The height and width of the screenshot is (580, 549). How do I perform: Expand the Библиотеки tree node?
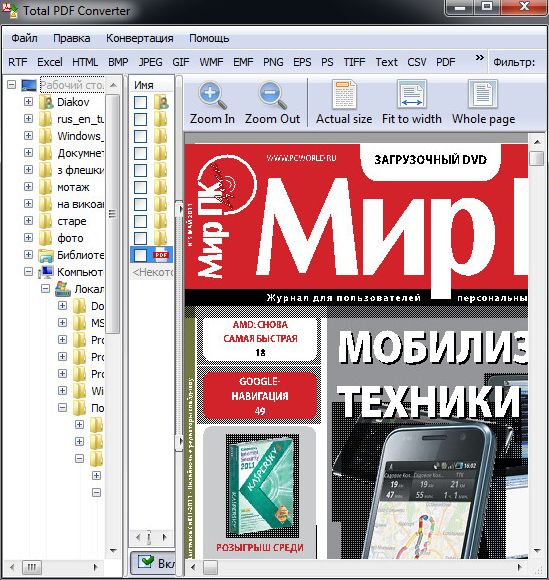pyautogui.click(x=28, y=255)
